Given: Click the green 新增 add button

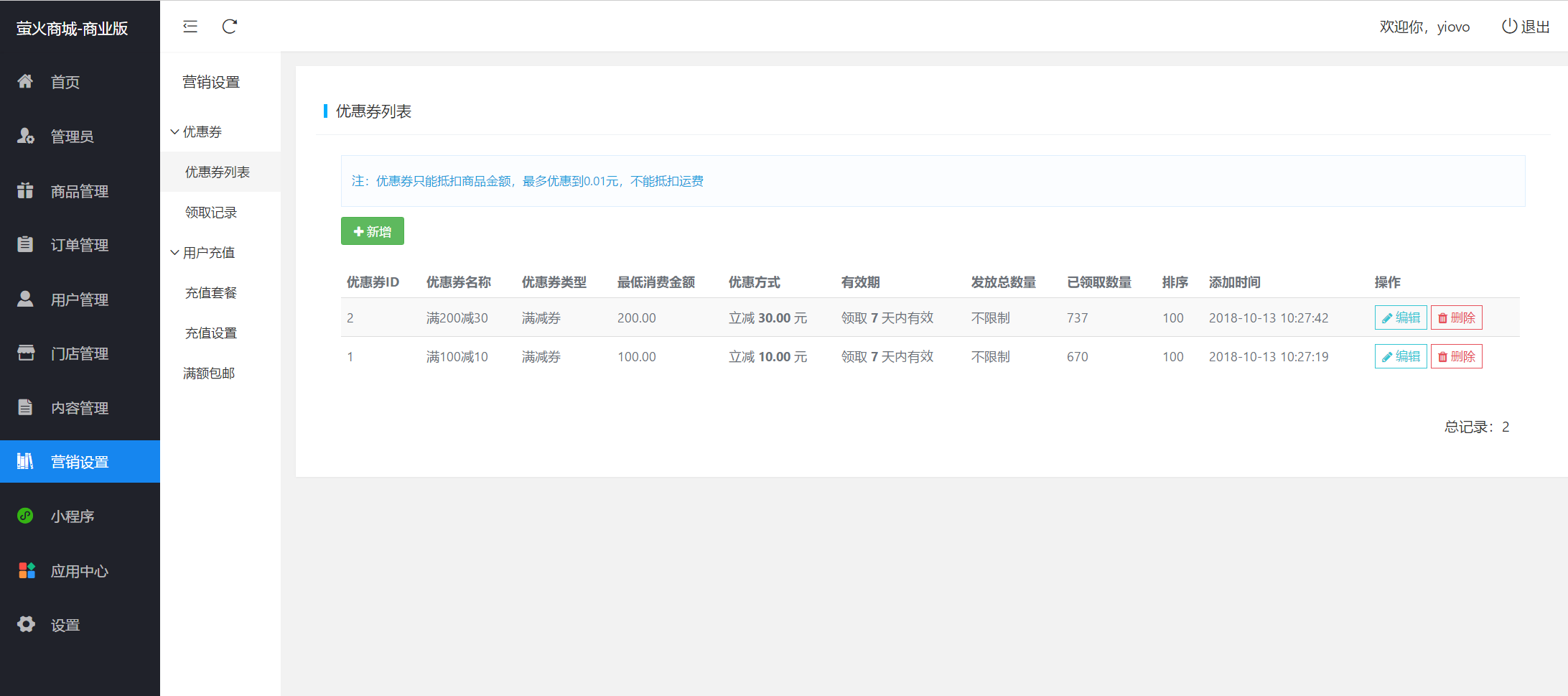Looking at the screenshot, I should click(x=372, y=231).
